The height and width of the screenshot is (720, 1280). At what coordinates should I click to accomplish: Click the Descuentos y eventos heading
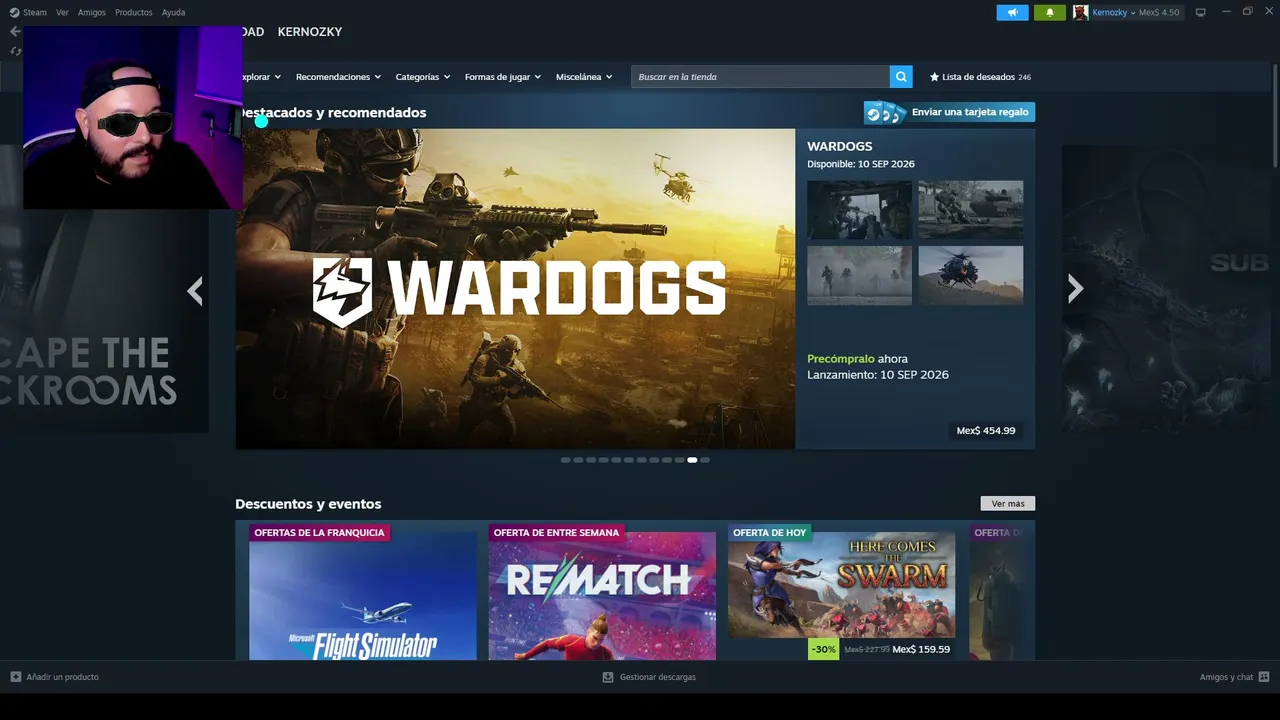click(308, 504)
